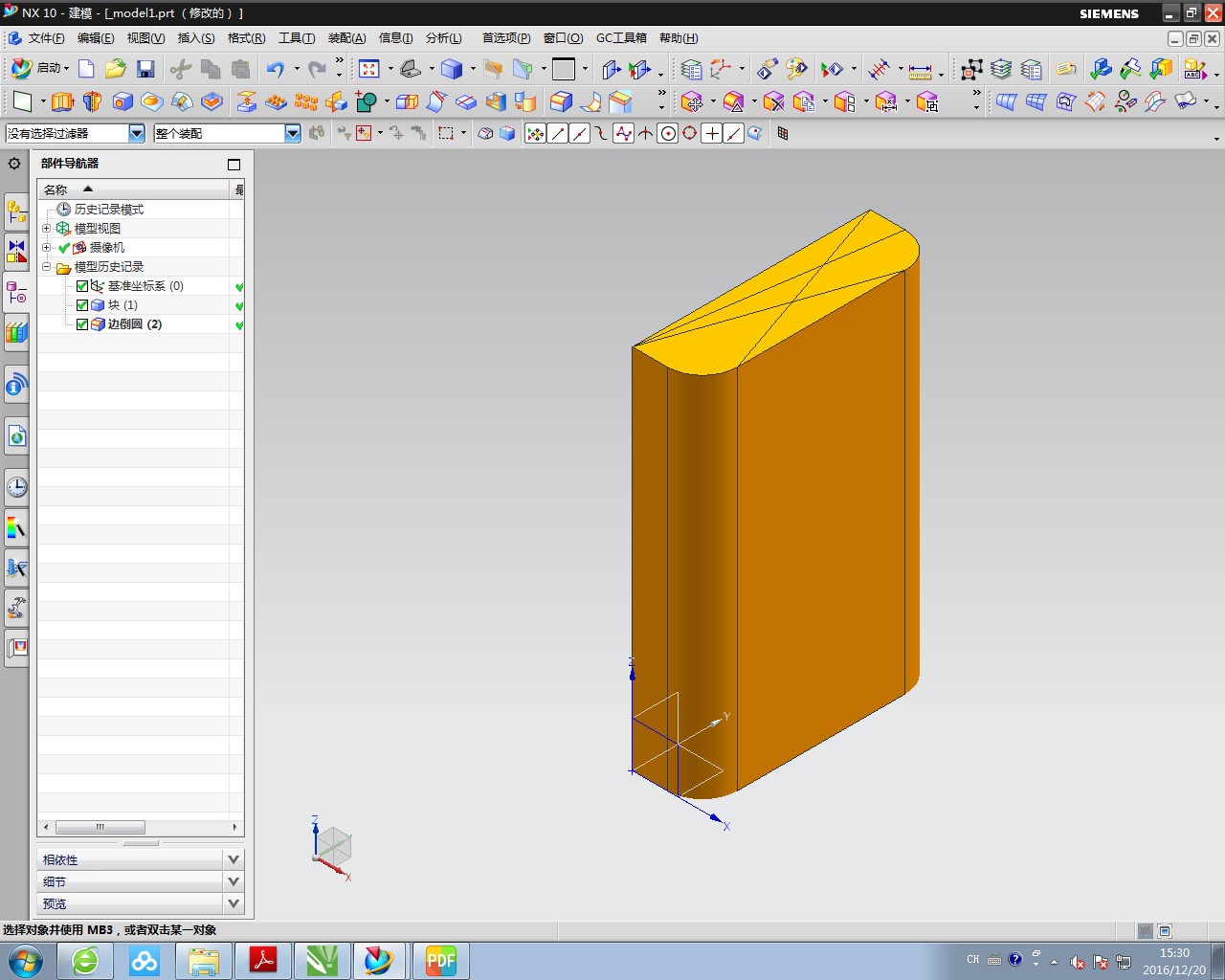Sort by the 名称 column header
This screenshot has width=1225, height=980.
pos(134,189)
